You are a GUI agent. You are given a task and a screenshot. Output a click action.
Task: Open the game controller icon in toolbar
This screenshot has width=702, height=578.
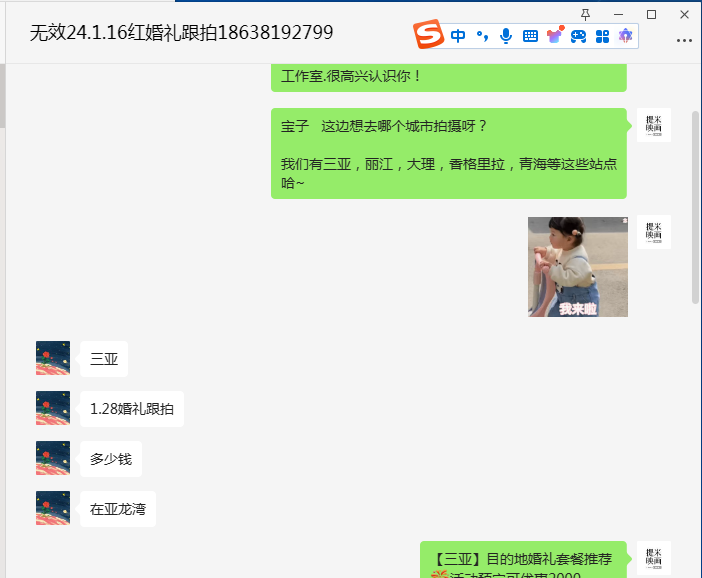point(578,36)
